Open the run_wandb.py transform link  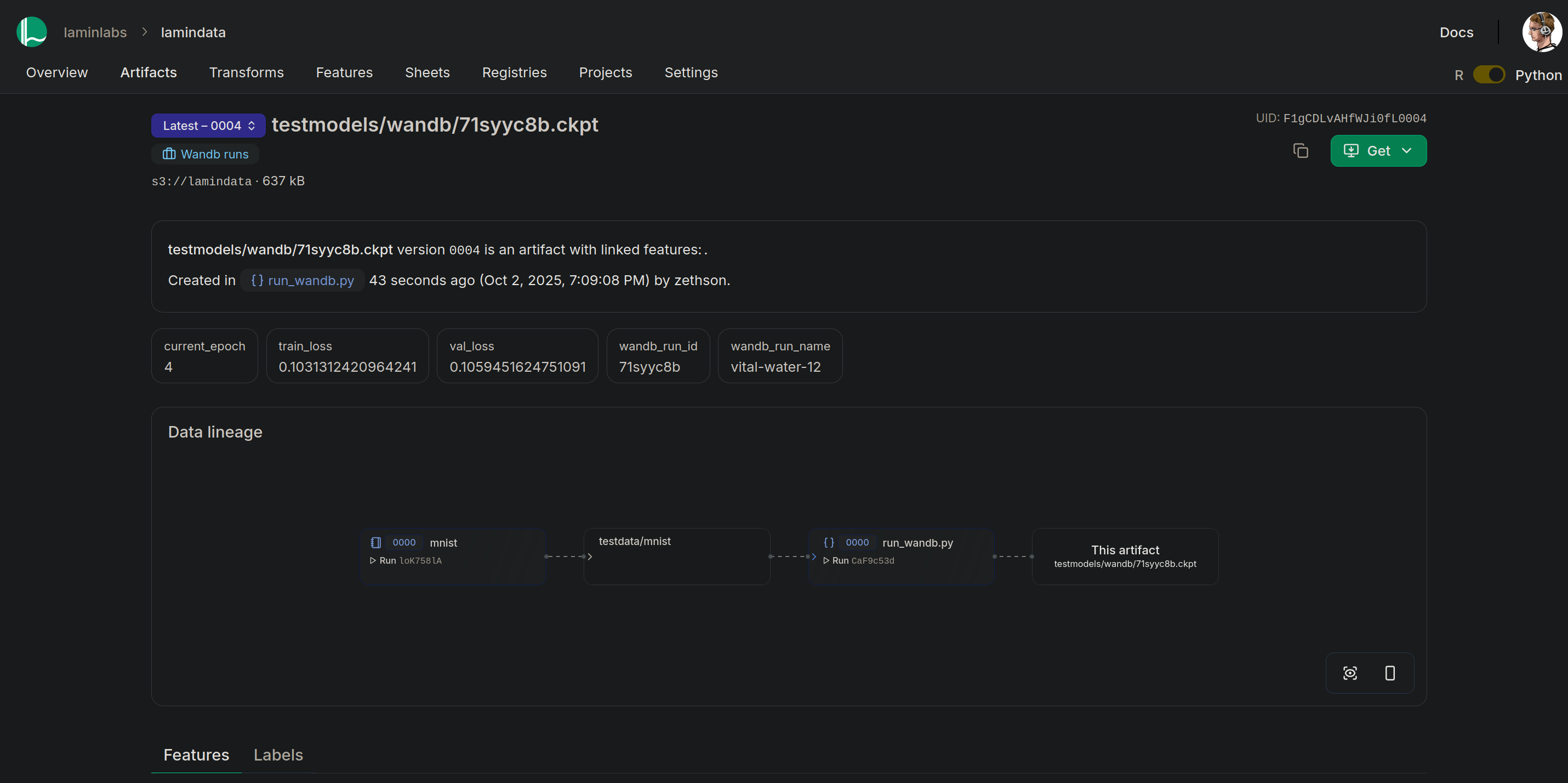click(303, 280)
